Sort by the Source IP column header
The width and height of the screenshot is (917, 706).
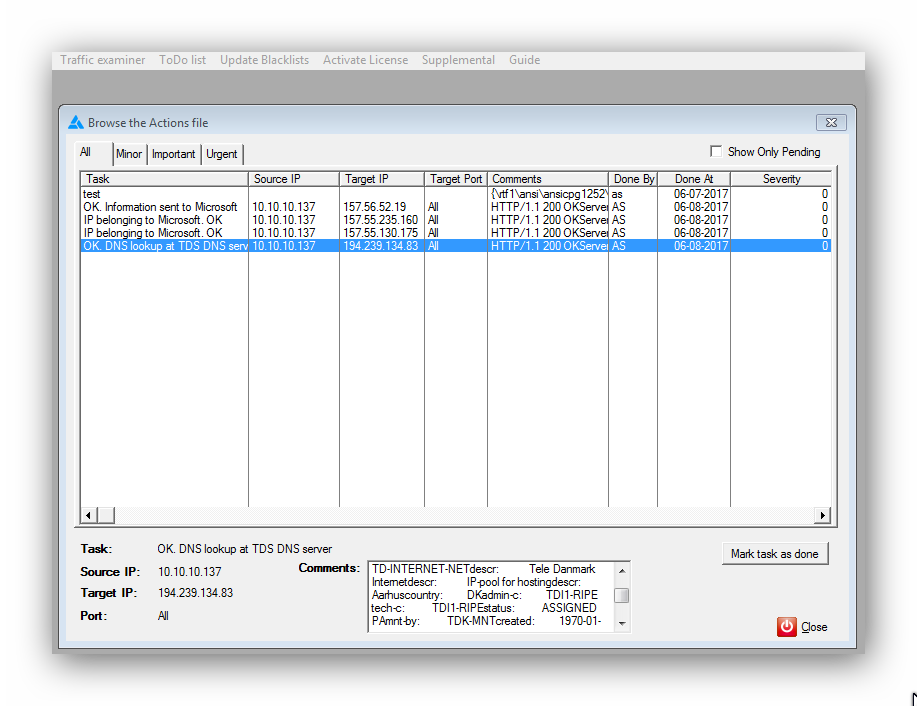(x=294, y=179)
